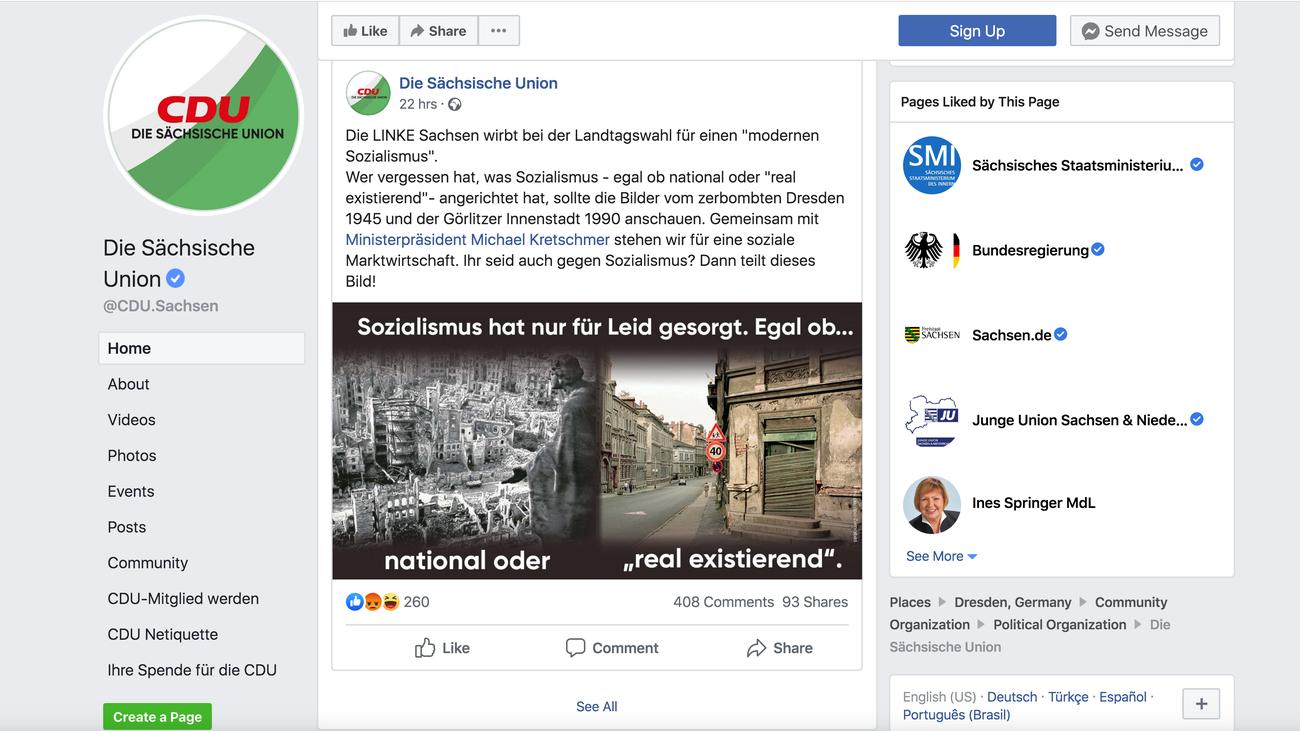Image resolution: width=1300 pixels, height=731 pixels.
Task: Go to Photos in the sidebar
Action: click(132, 455)
